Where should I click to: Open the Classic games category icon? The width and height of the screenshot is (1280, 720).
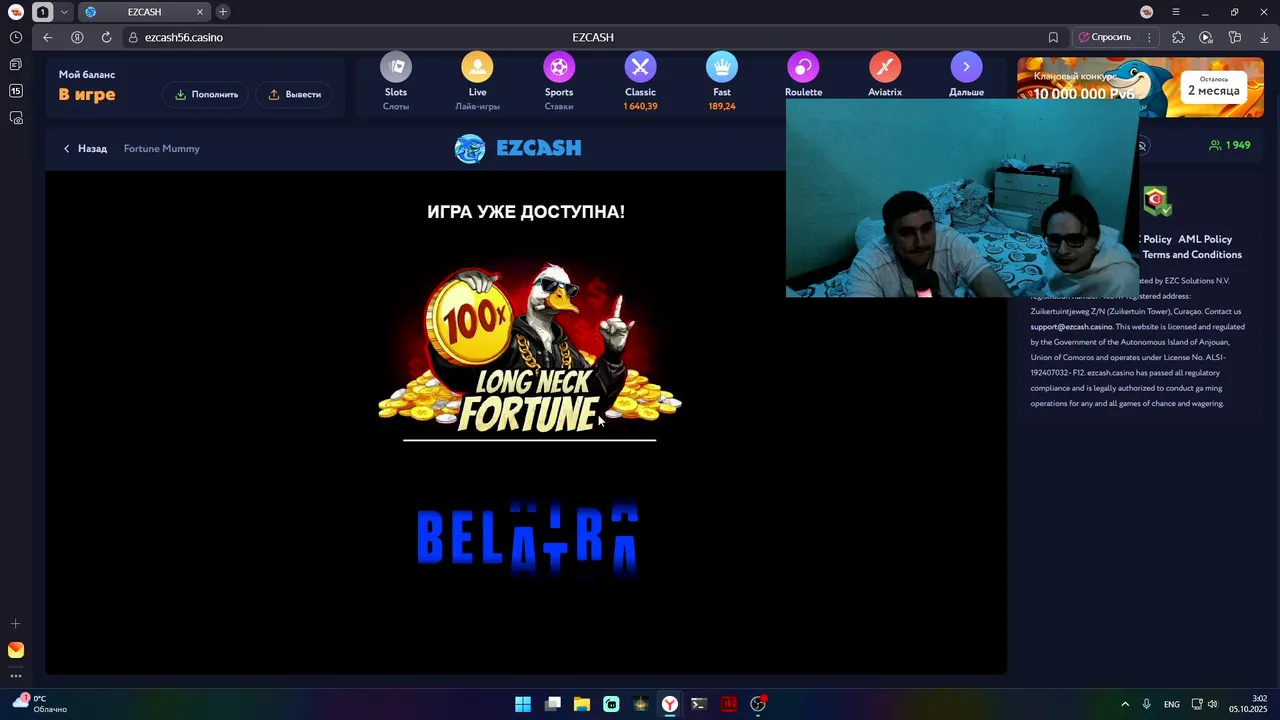click(640, 67)
